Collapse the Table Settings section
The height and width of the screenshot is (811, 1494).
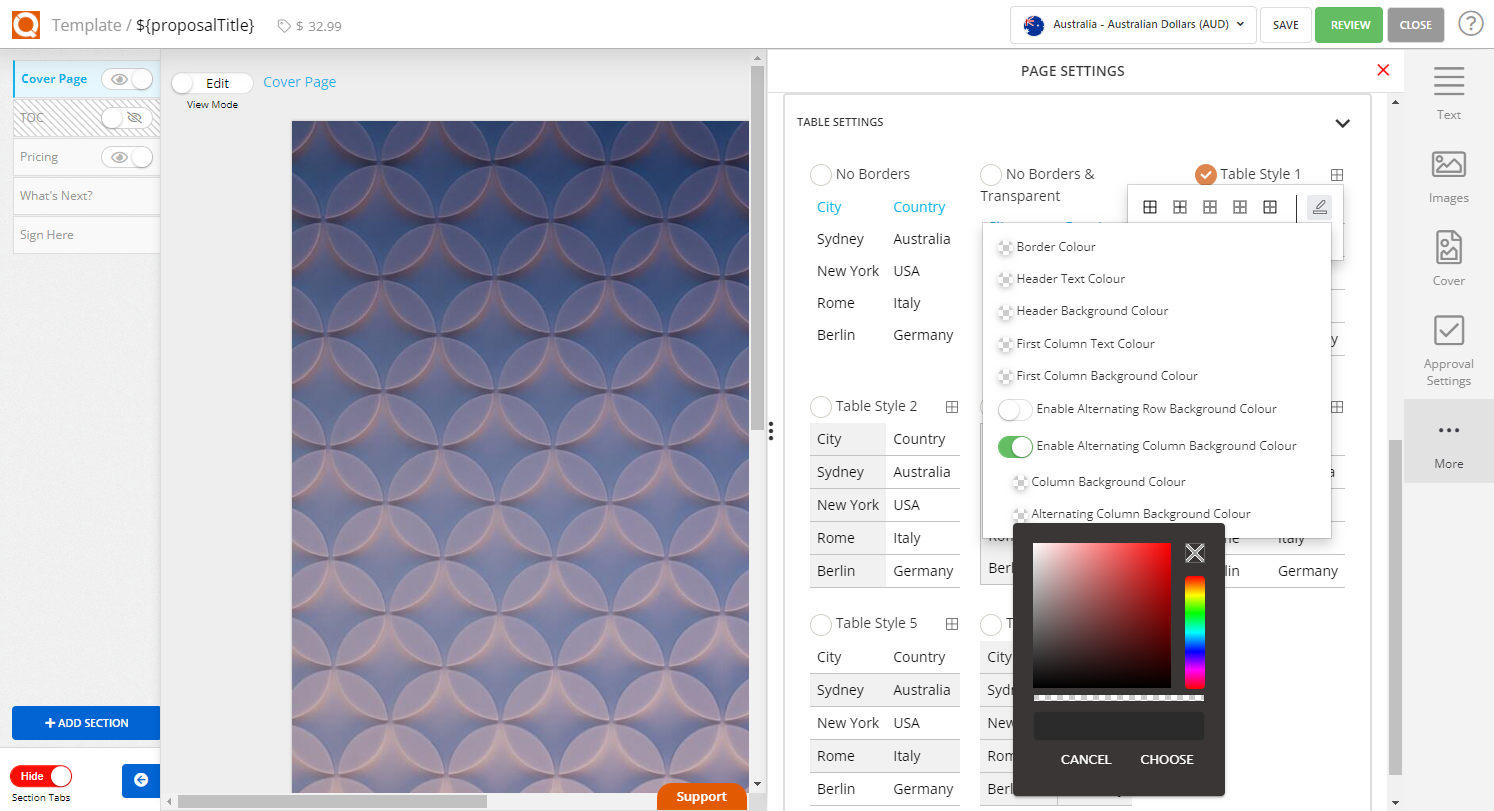(1342, 123)
